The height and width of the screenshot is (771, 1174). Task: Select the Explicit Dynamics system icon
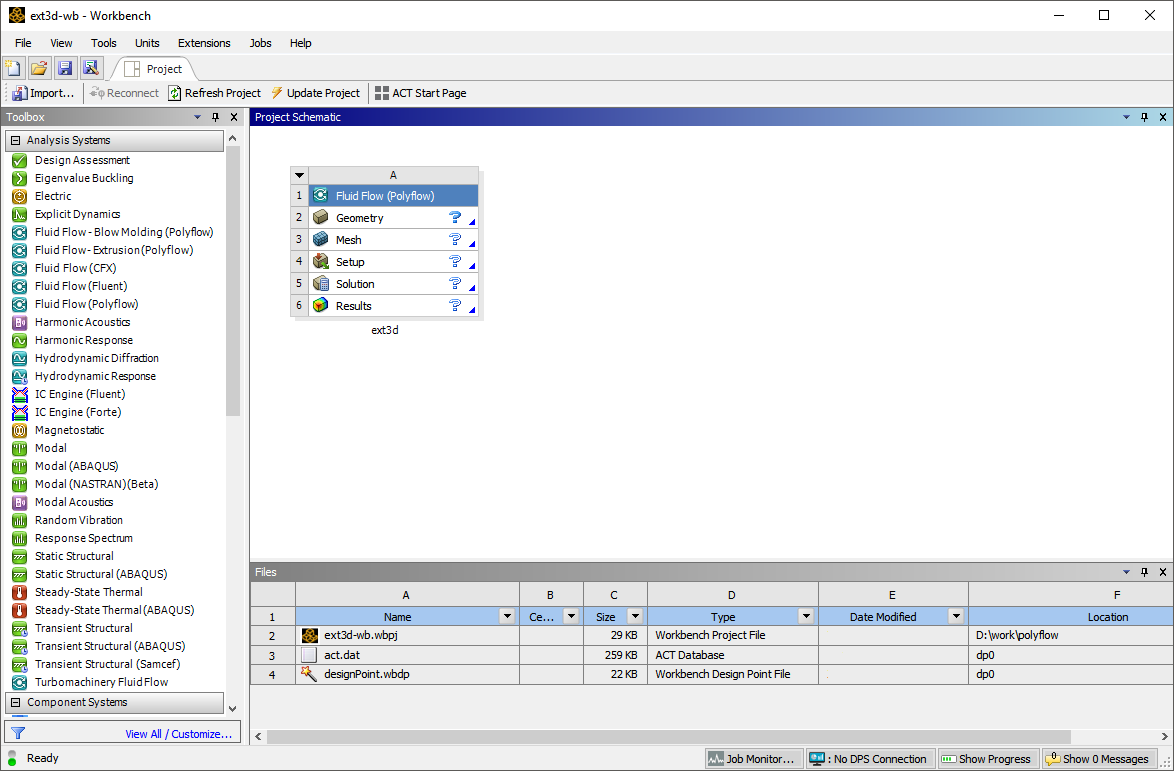(x=20, y=214)
